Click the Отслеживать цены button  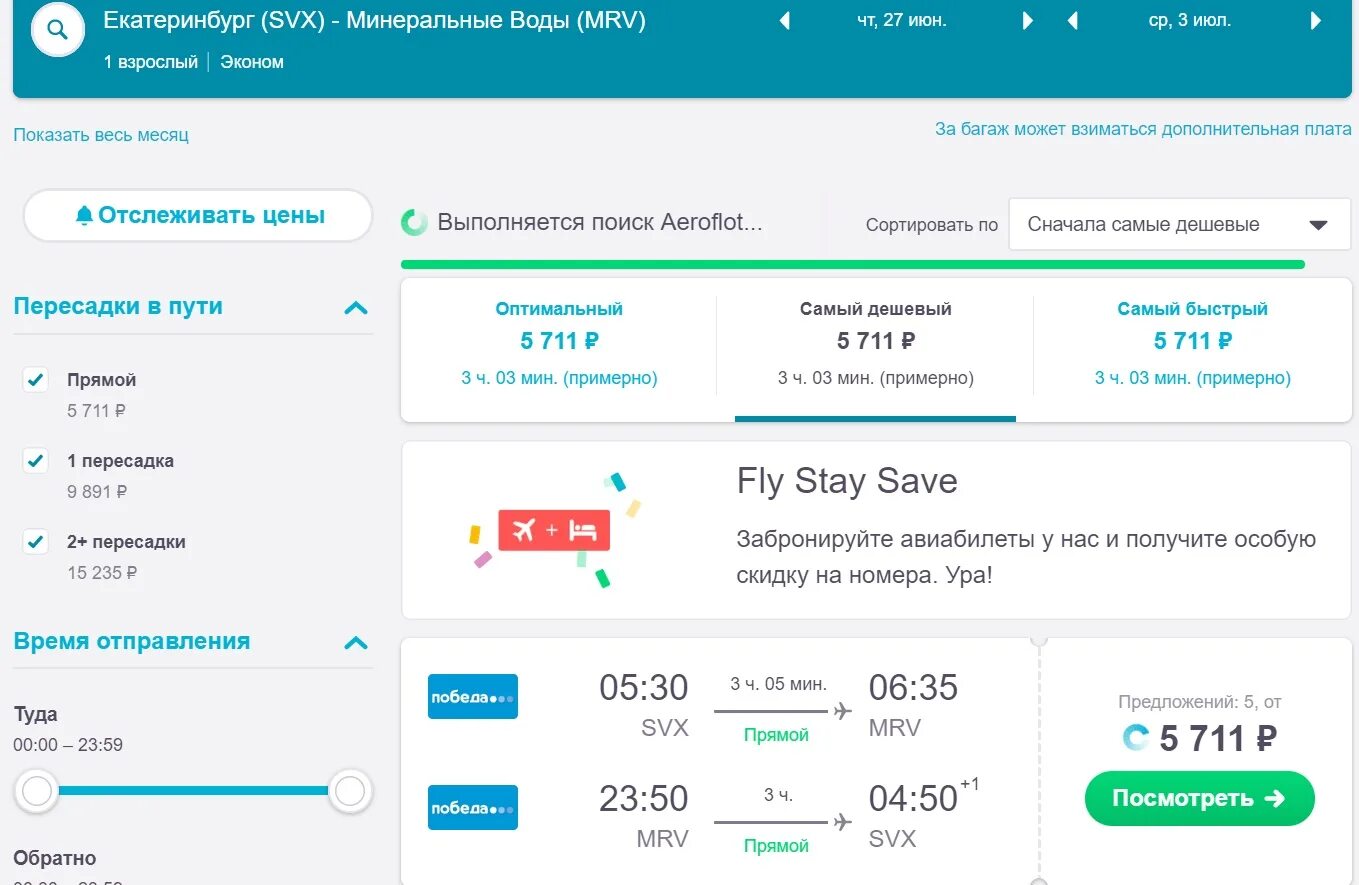point(198,215)
